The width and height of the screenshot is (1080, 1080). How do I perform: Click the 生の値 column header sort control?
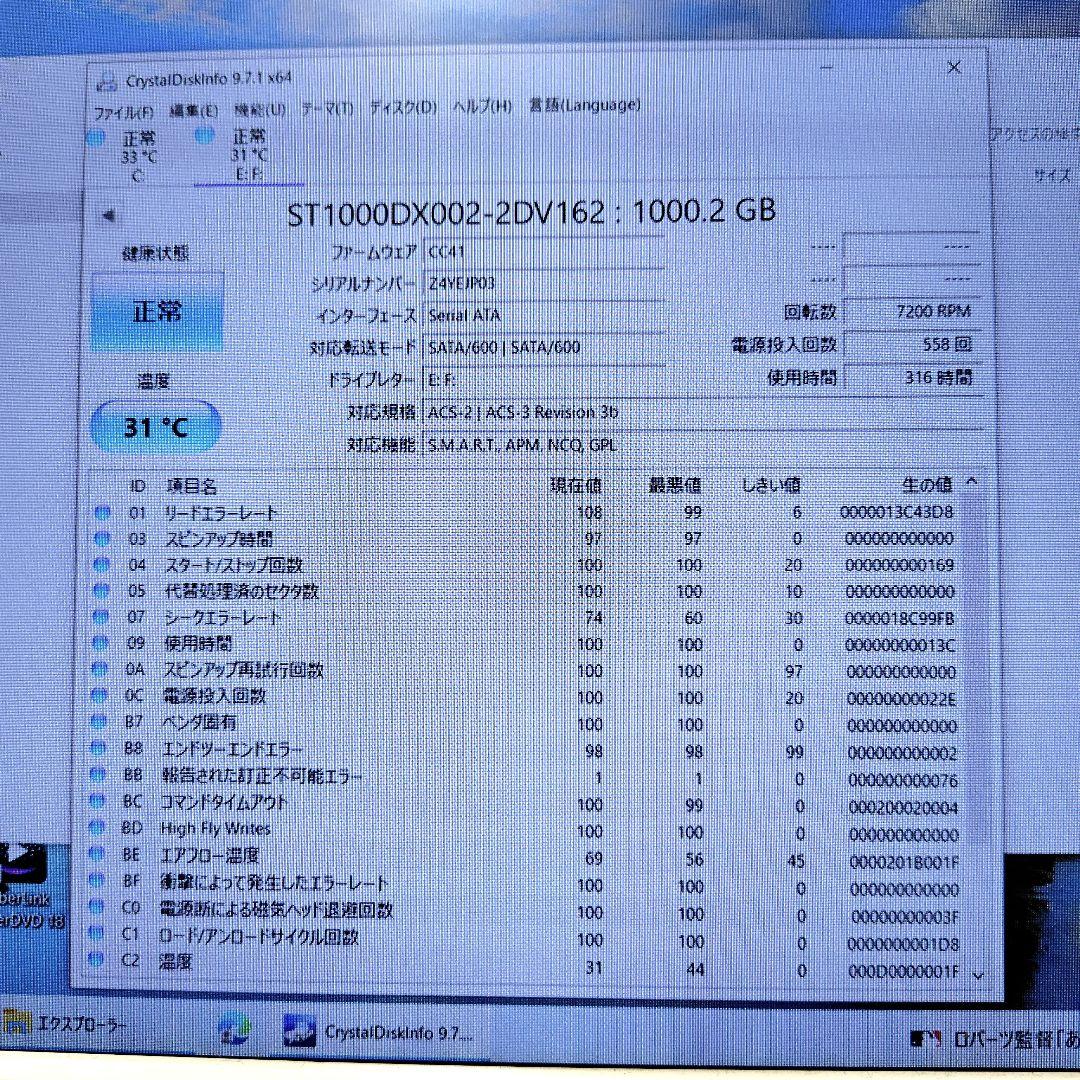pyautogui.click(x=930, y=485)
